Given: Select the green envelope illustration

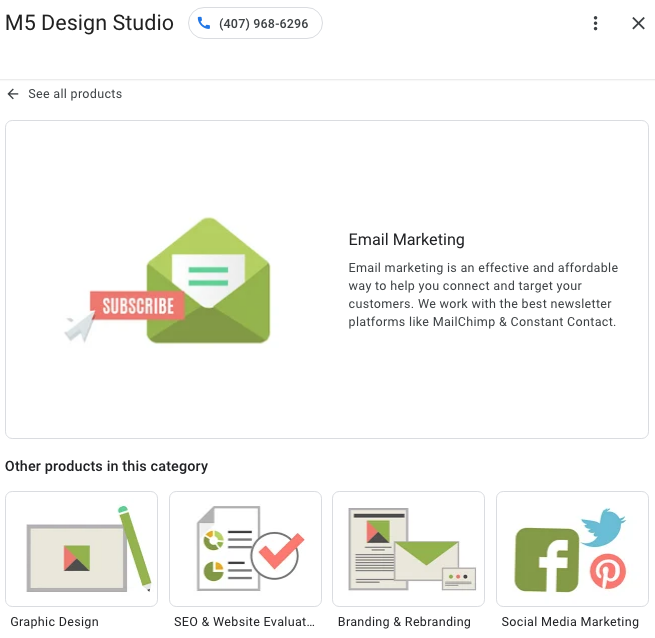Looking at the screenshot, I should click(x=208, y=280).
